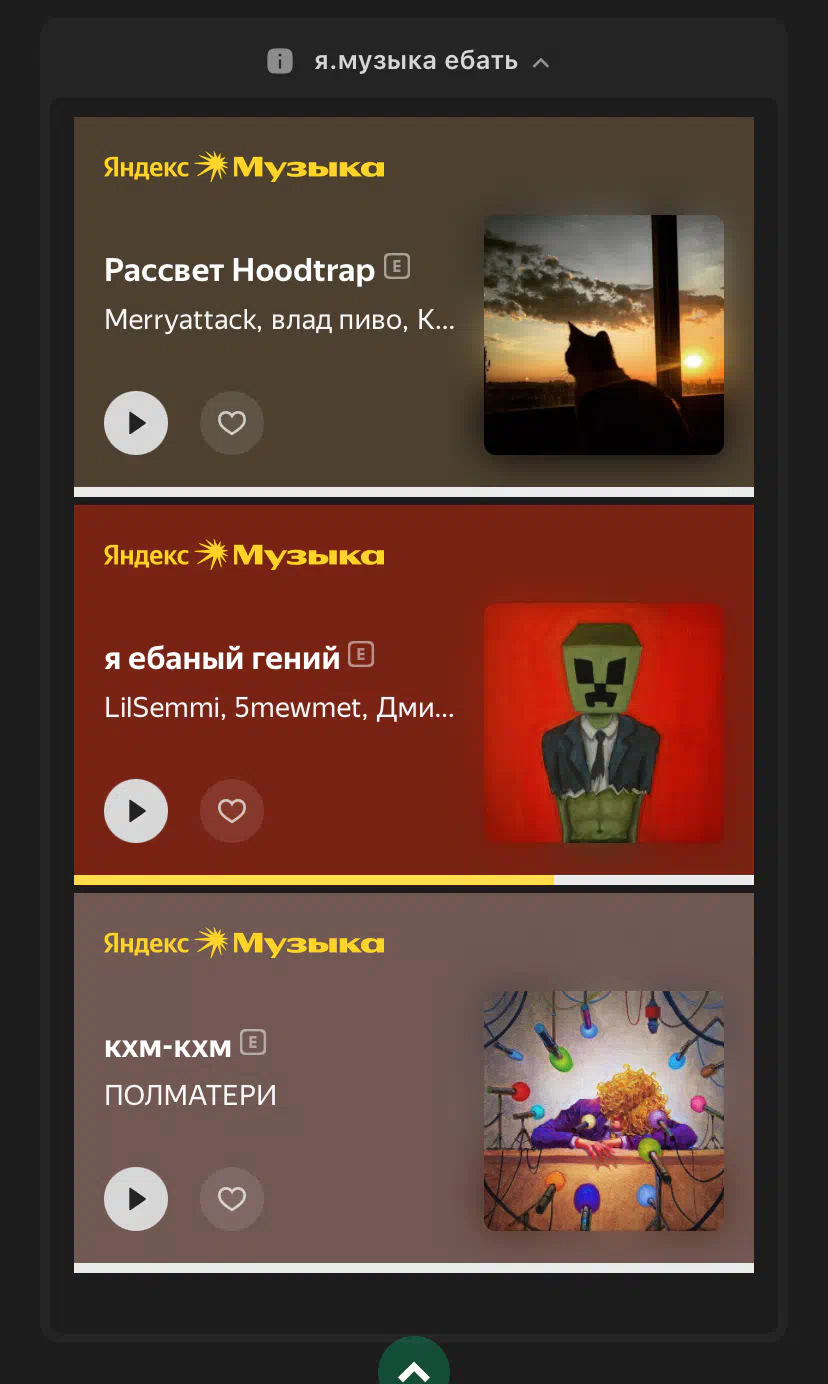Play the кхм-кхм track
This screenshot has width=828, height=1384.
(x=136, y=1199)
